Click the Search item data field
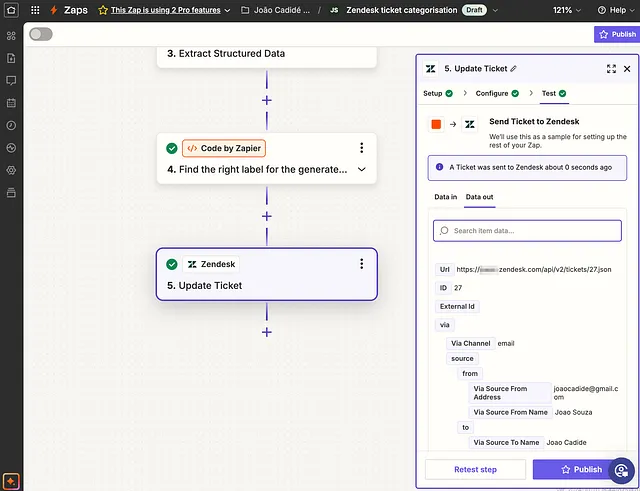Viewport: 640px width, 491px height. point(527,231)
